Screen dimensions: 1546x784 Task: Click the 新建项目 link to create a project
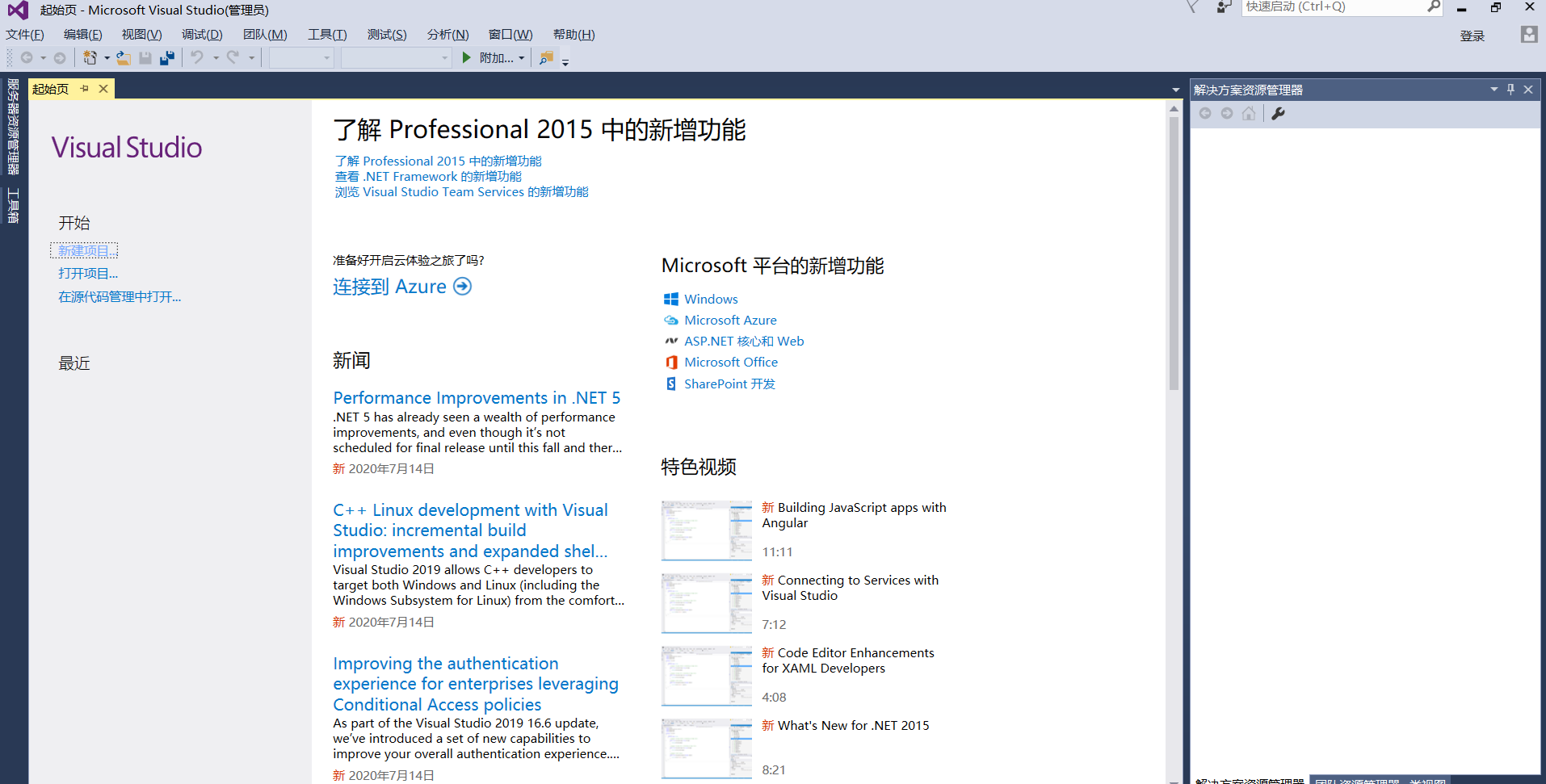(84, 250)
